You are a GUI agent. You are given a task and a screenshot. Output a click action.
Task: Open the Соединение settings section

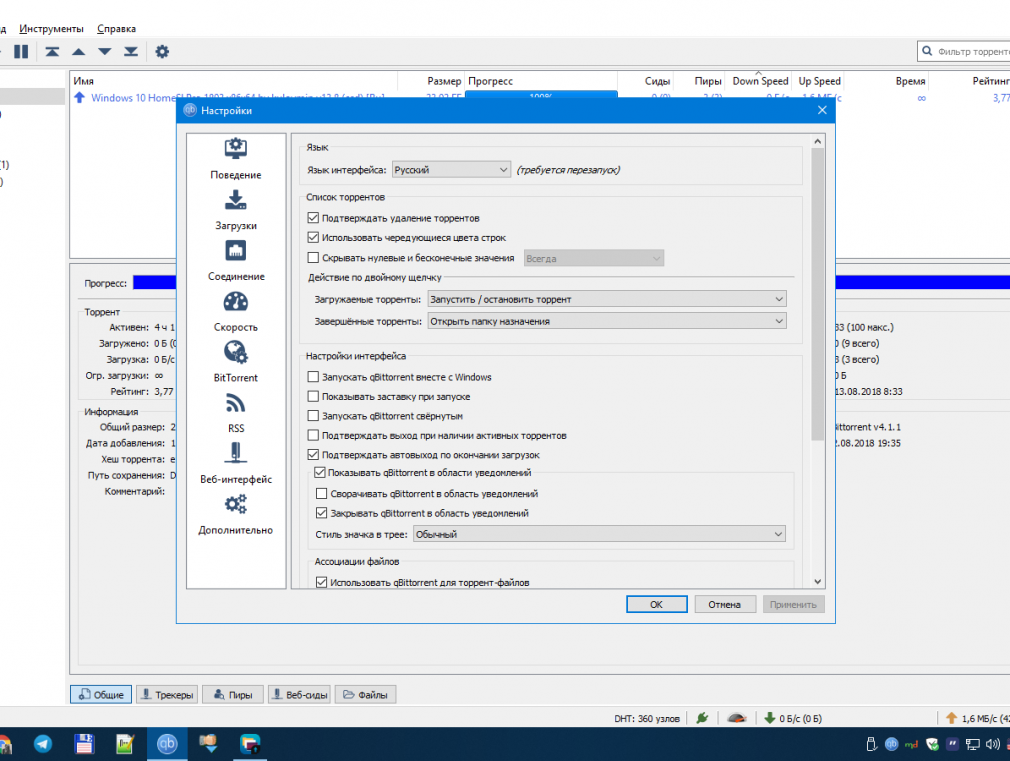pos(236,260)
